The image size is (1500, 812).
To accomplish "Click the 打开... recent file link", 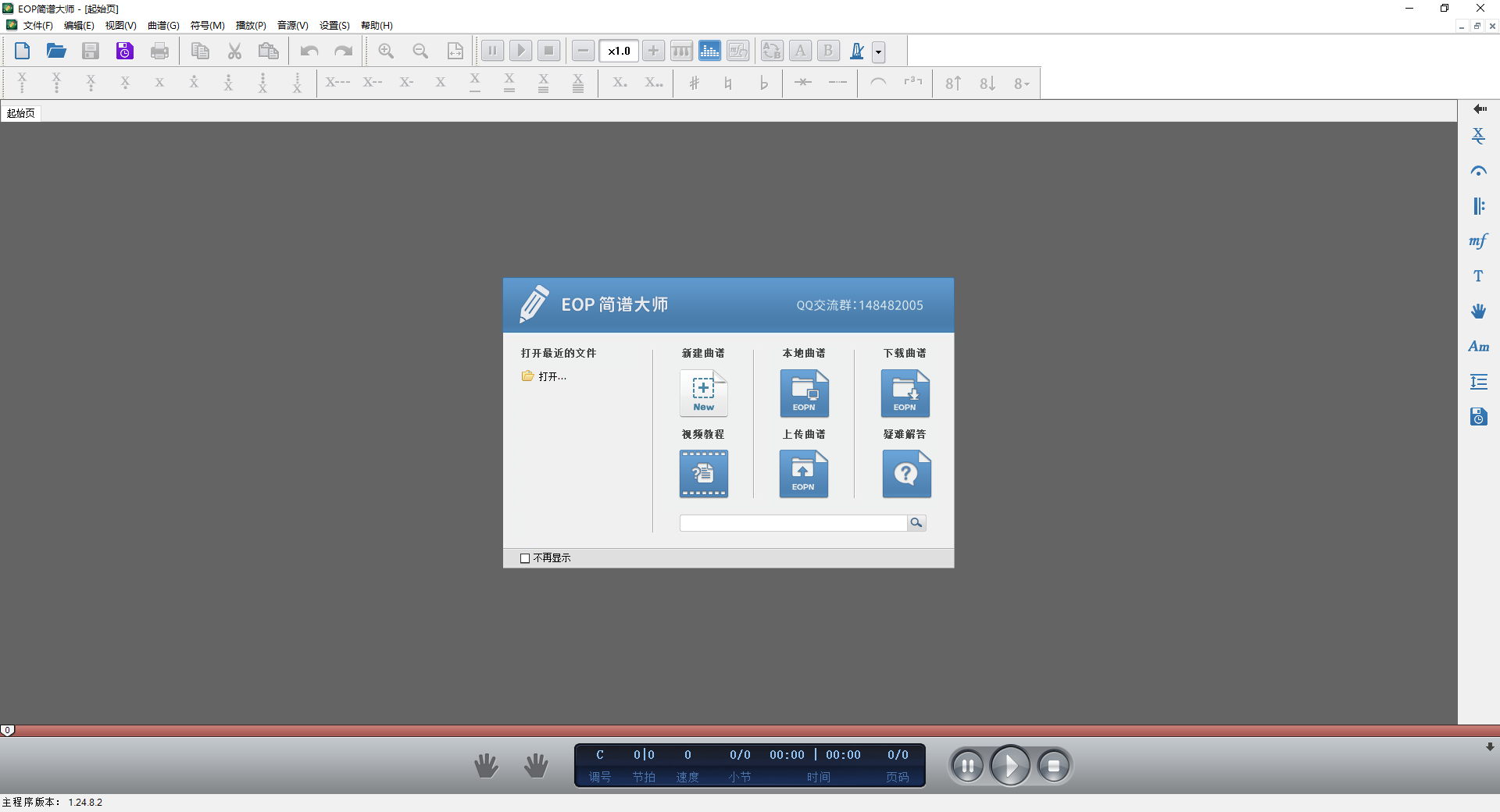I will pyautogui.click(x=552, y=376).
